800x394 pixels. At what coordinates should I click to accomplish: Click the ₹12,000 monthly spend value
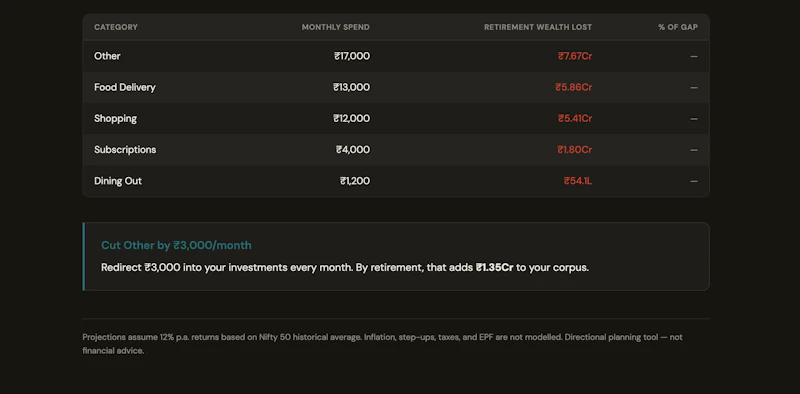(352, 118)
